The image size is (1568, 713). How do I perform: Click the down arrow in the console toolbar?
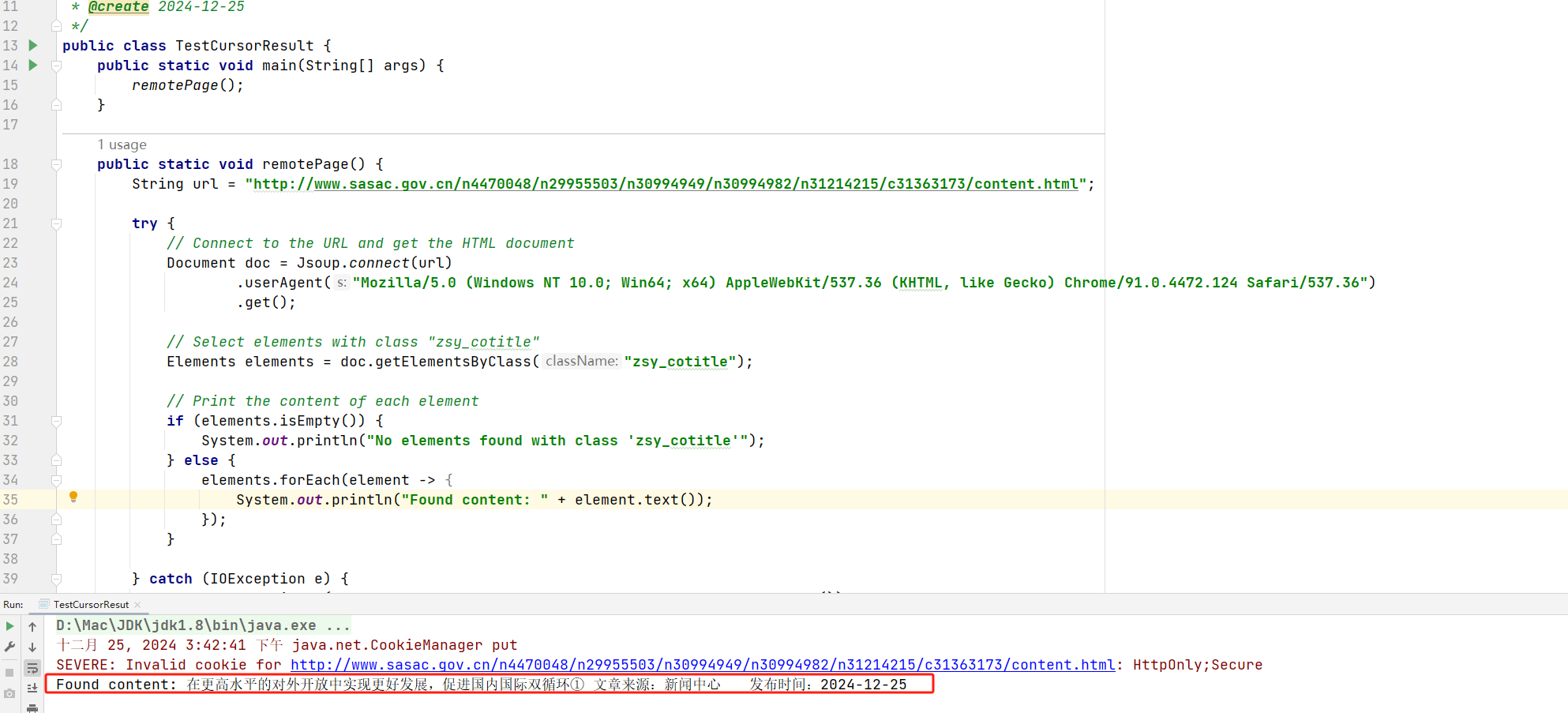(32, 647)
